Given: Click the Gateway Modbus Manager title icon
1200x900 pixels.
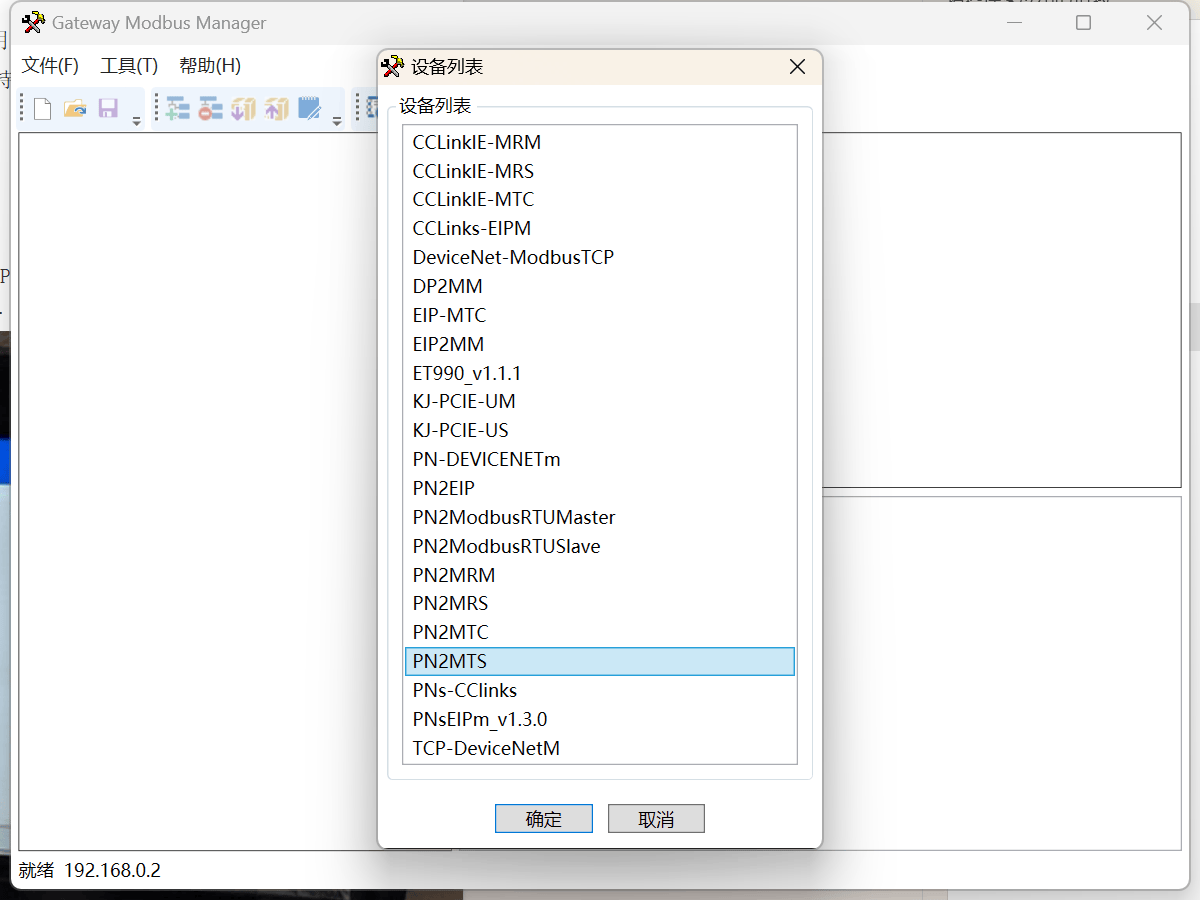Looking at the screenshot, I should pos(33,22).
